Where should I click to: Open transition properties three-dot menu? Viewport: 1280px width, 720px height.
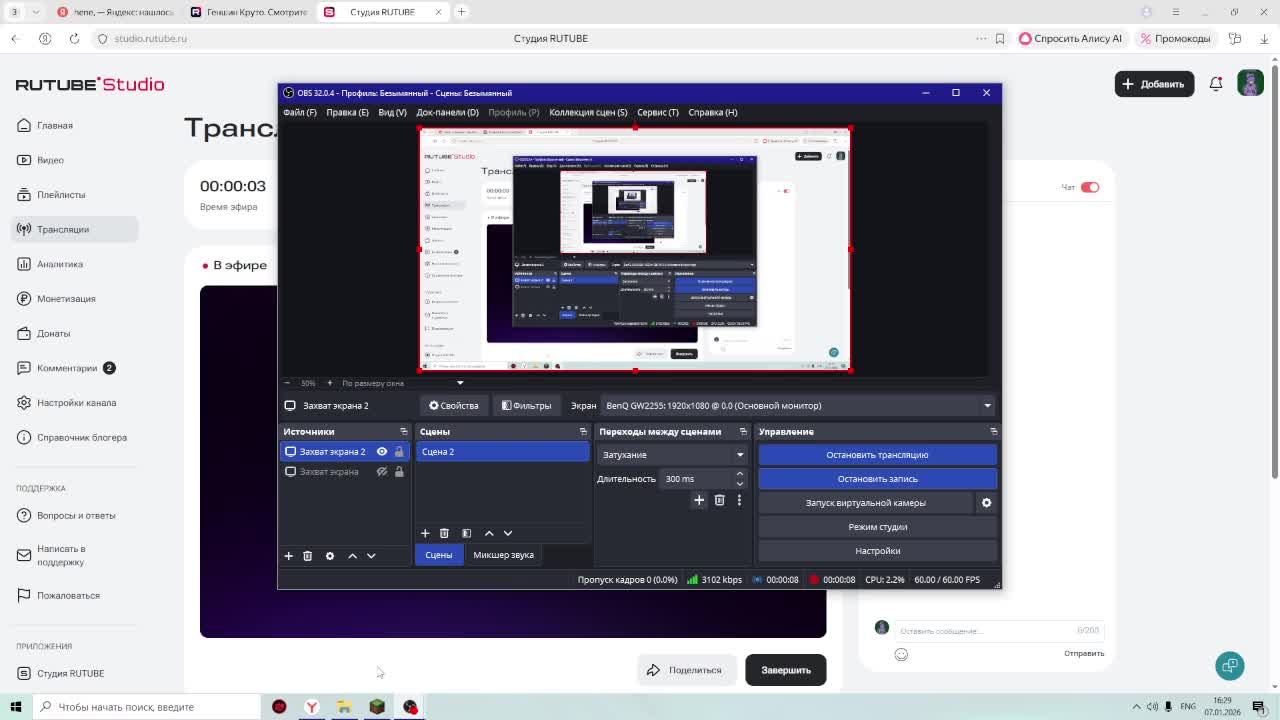pyautogui.click(x=739, y=500)
